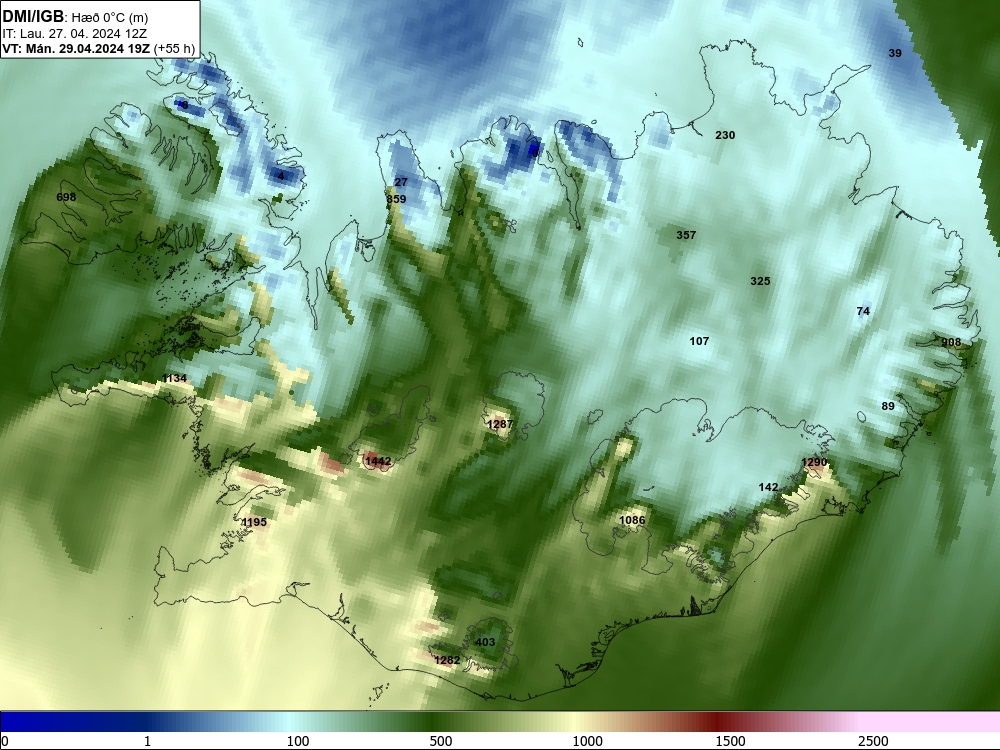Click the map value label 1134
The width and height of the screenshot is (1000, 750).
[x=174, y=378]
